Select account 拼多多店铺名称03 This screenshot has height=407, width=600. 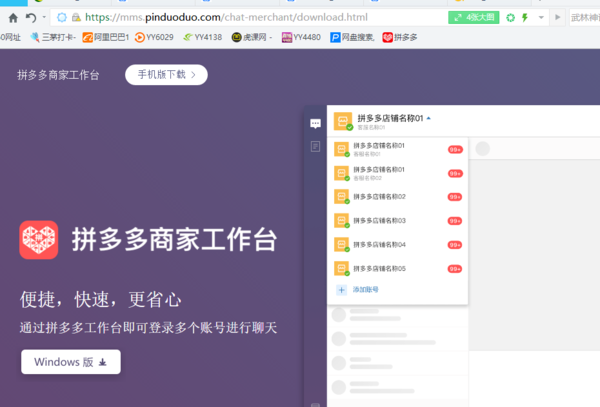click(398, 221)
